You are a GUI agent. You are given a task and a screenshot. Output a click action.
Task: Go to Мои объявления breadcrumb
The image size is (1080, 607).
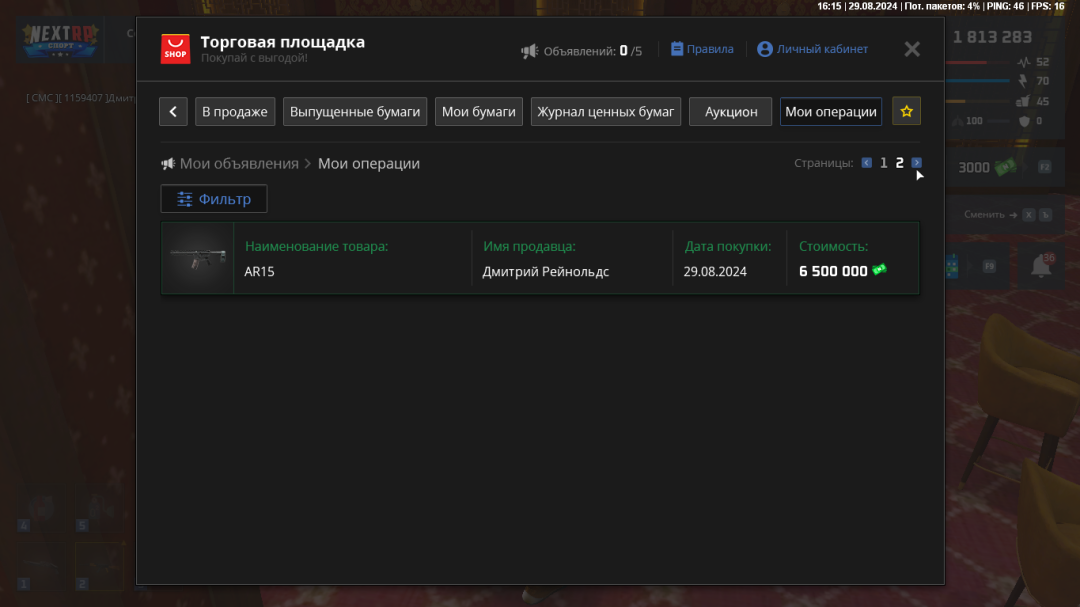[239, 163]
